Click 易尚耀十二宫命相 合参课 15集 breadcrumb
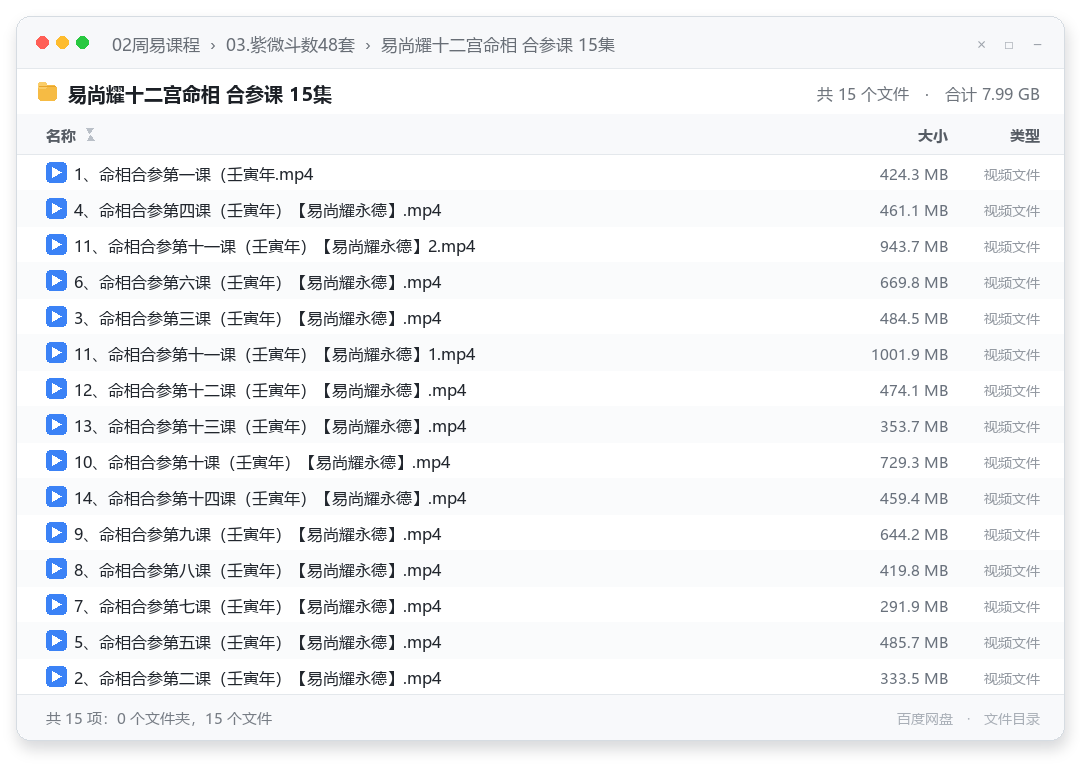 point(498,45)
